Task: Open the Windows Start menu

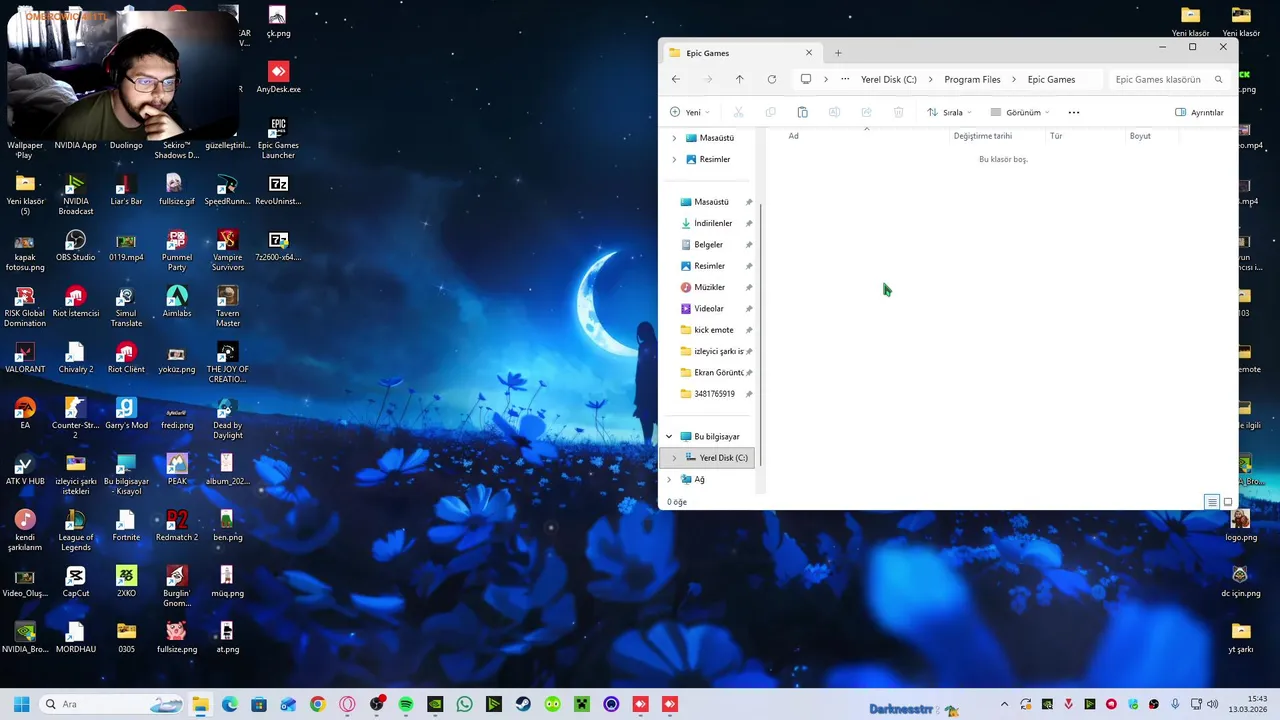Action: point(21,704)
